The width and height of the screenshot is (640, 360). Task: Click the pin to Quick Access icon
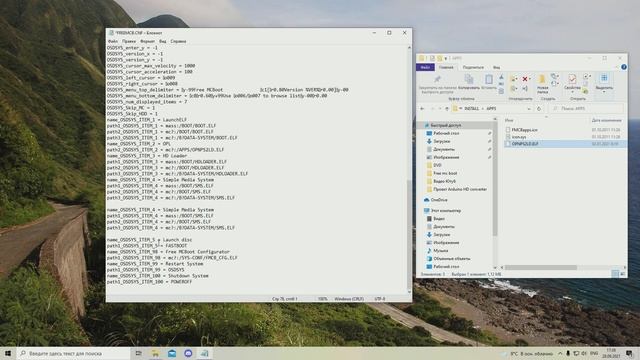pyautogui.click(x=437, y=79)
